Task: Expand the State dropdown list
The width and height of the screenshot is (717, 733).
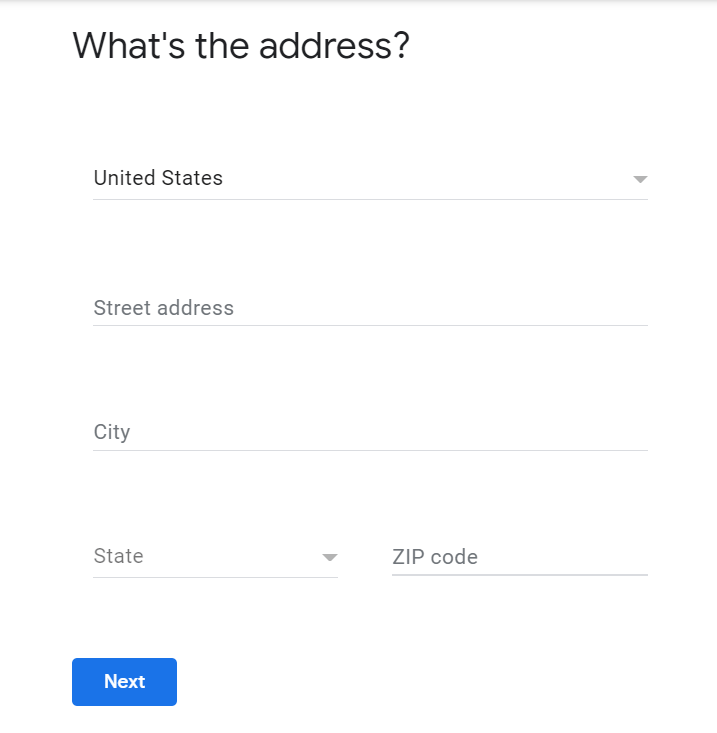Action: 215,557
